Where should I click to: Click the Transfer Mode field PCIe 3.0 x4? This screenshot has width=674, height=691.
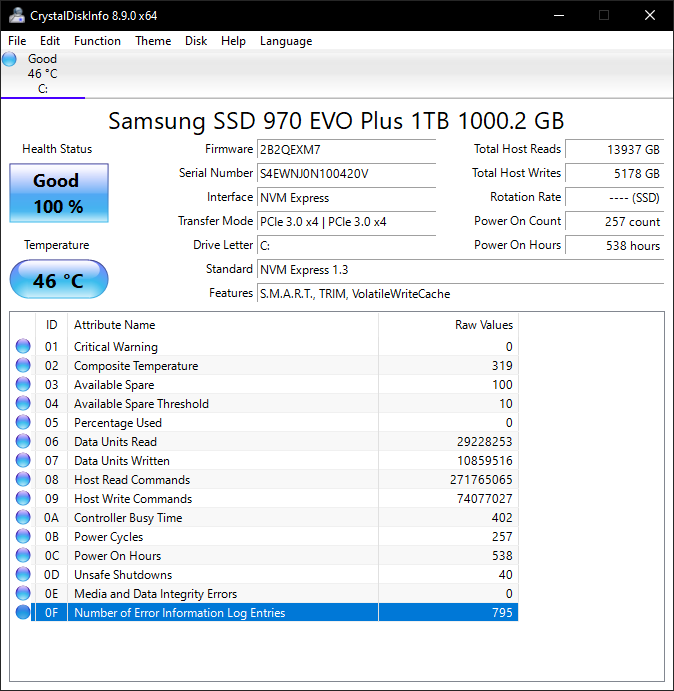click(x=346, y=222)
